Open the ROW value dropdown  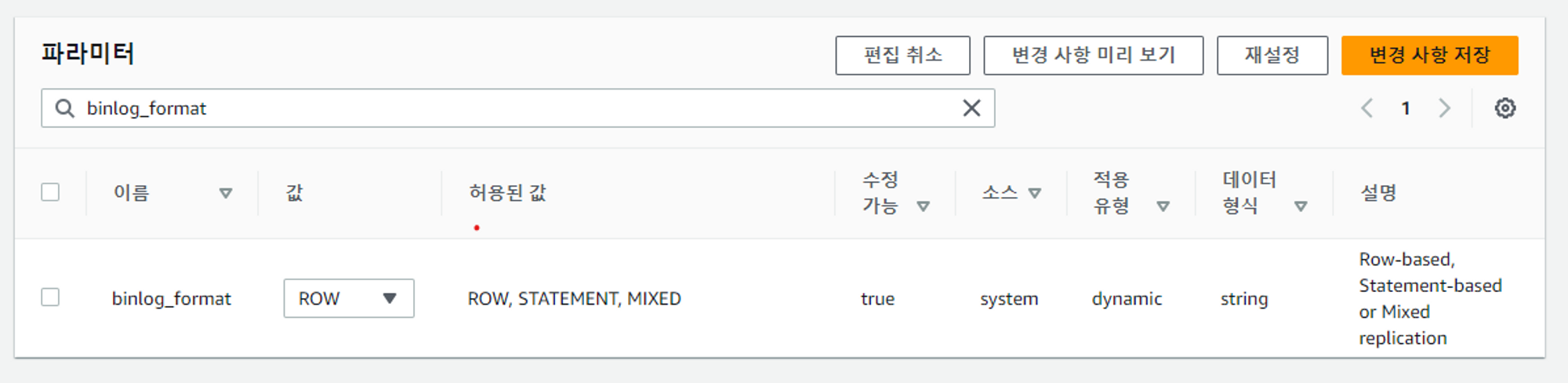point(349,298)
